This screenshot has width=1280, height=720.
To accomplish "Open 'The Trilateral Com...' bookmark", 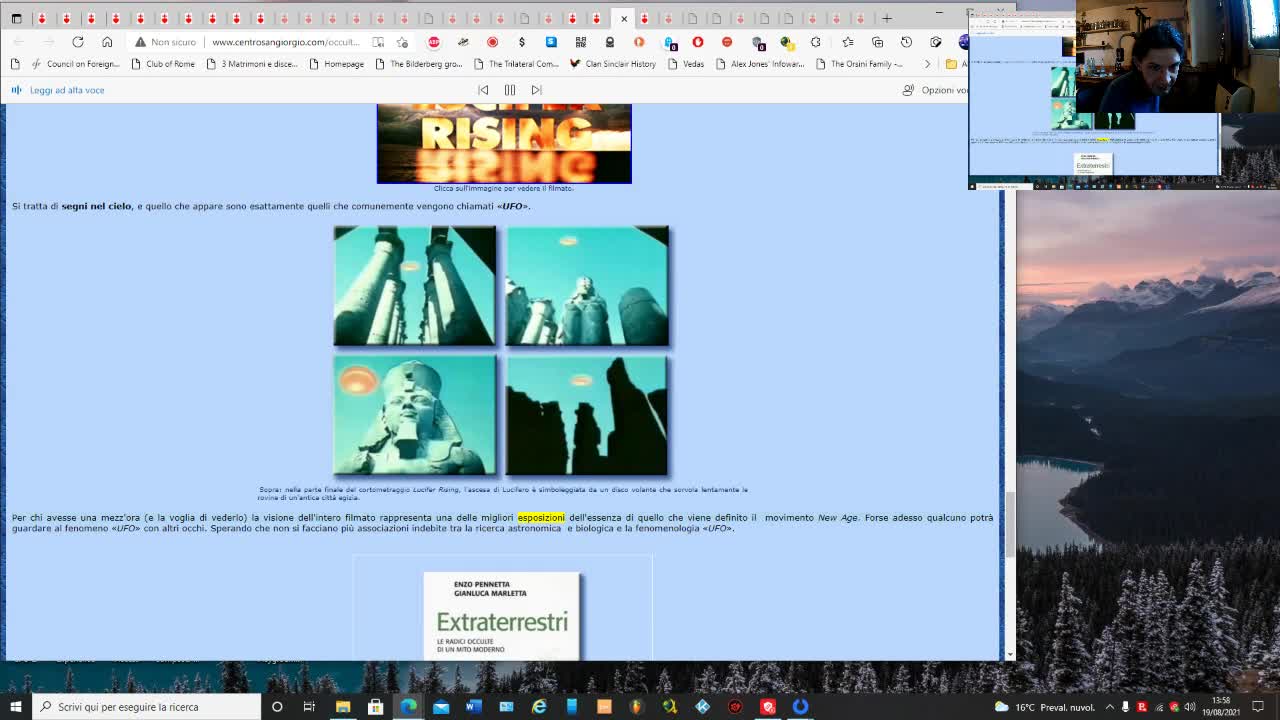I will point(516,64).
